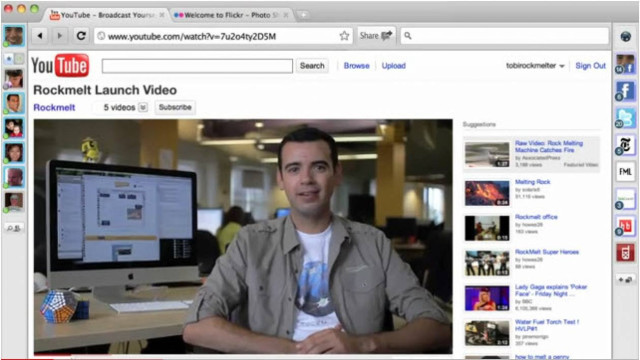This screenshot has height=360, width=640.
Task: Click the 'how to melt a penny' link
Action: point(542,357)
